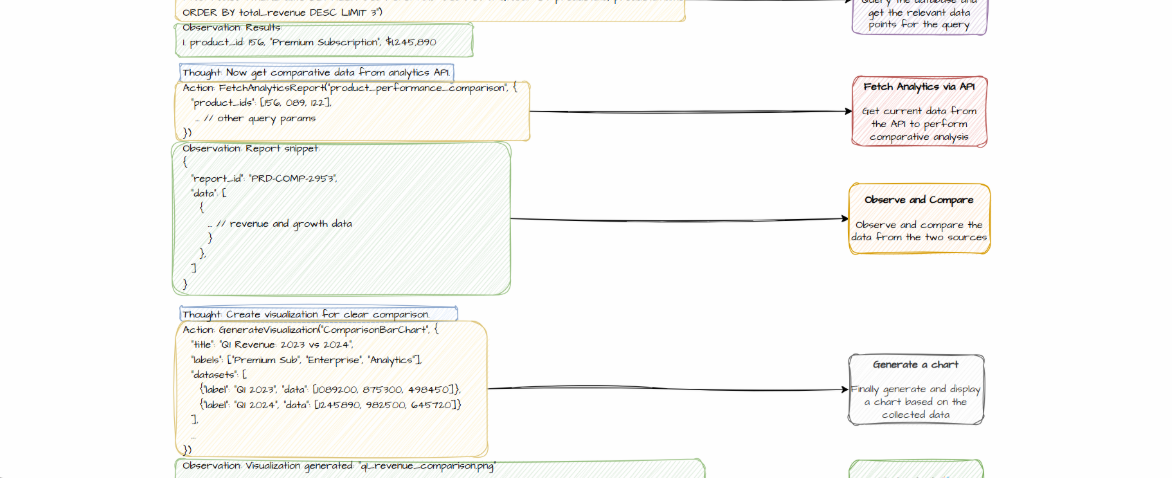1172x478 pixels.
Task: Click the "report_id: PRD-COMP-2953" line
Action: (264, 179)
